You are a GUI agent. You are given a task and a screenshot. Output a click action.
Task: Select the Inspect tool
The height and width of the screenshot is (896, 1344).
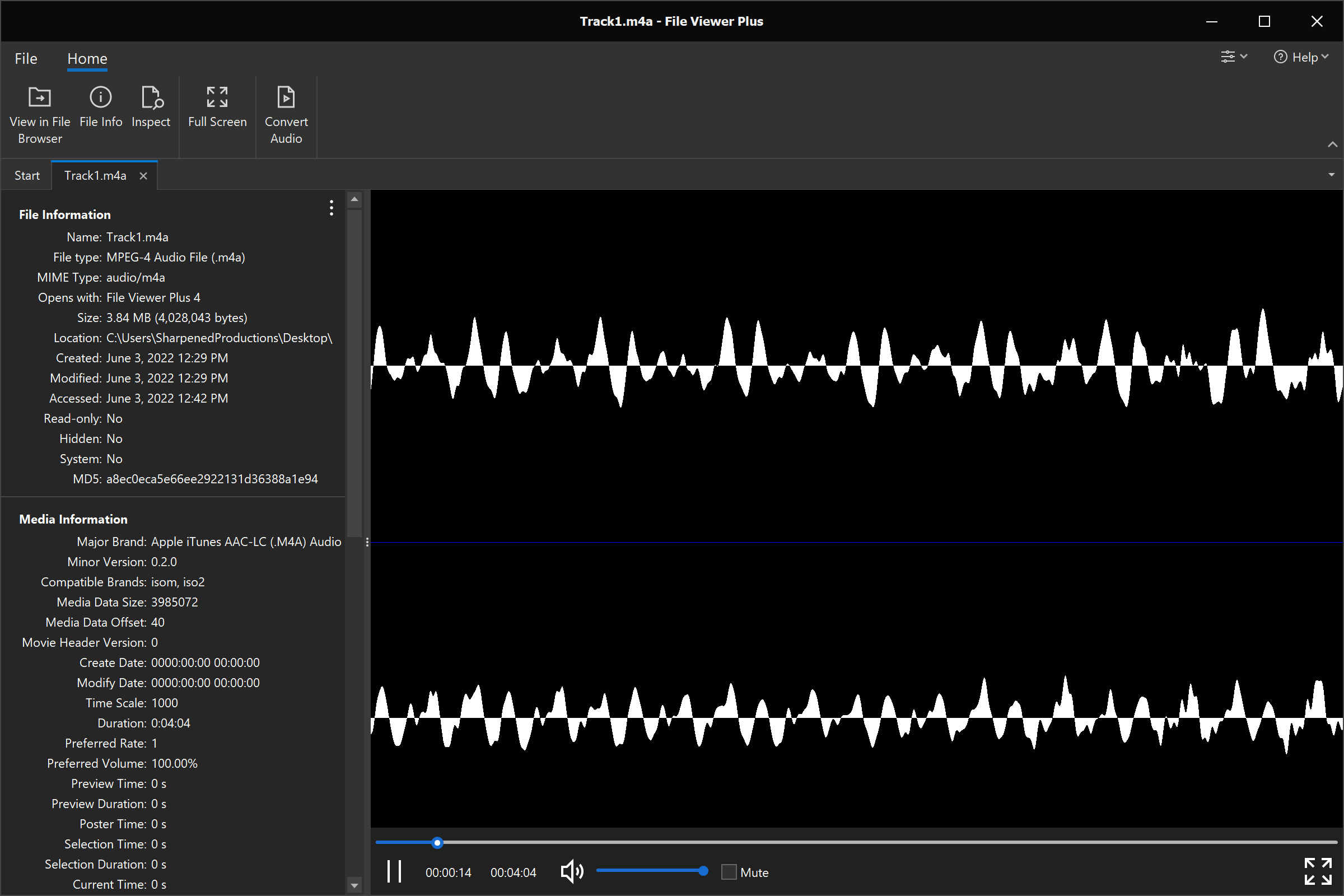(x=150, y=106)
